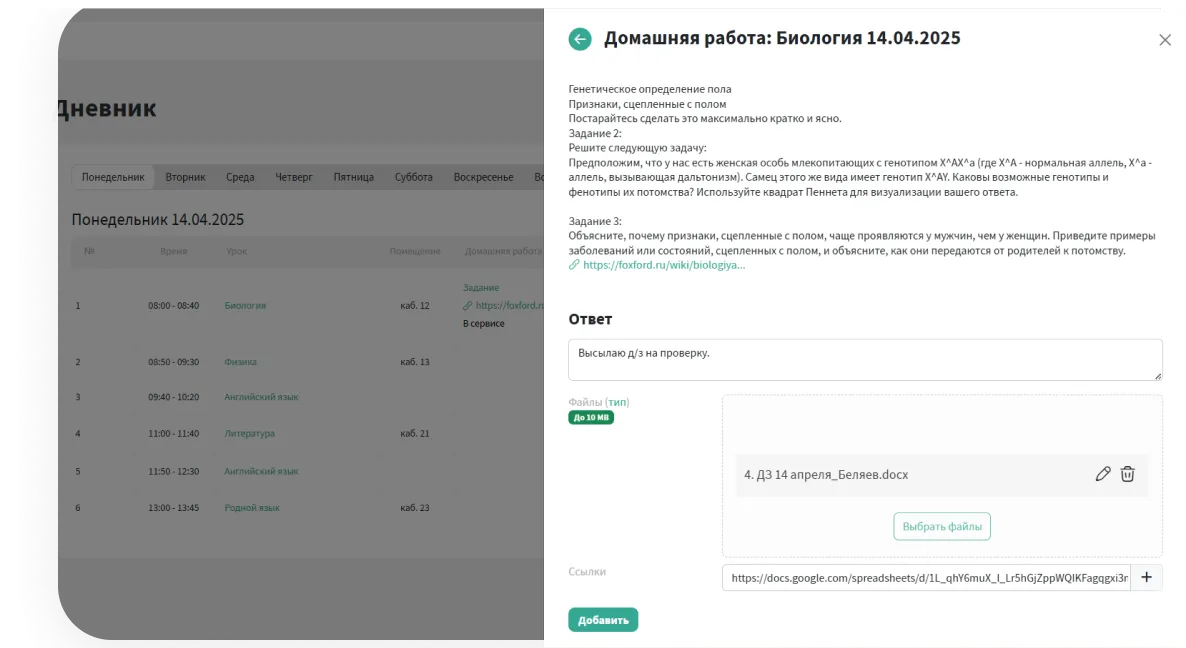Viewport: 1186px width, 648px height.
Task: Focus the answer text area
Action: tap(864, 360)
